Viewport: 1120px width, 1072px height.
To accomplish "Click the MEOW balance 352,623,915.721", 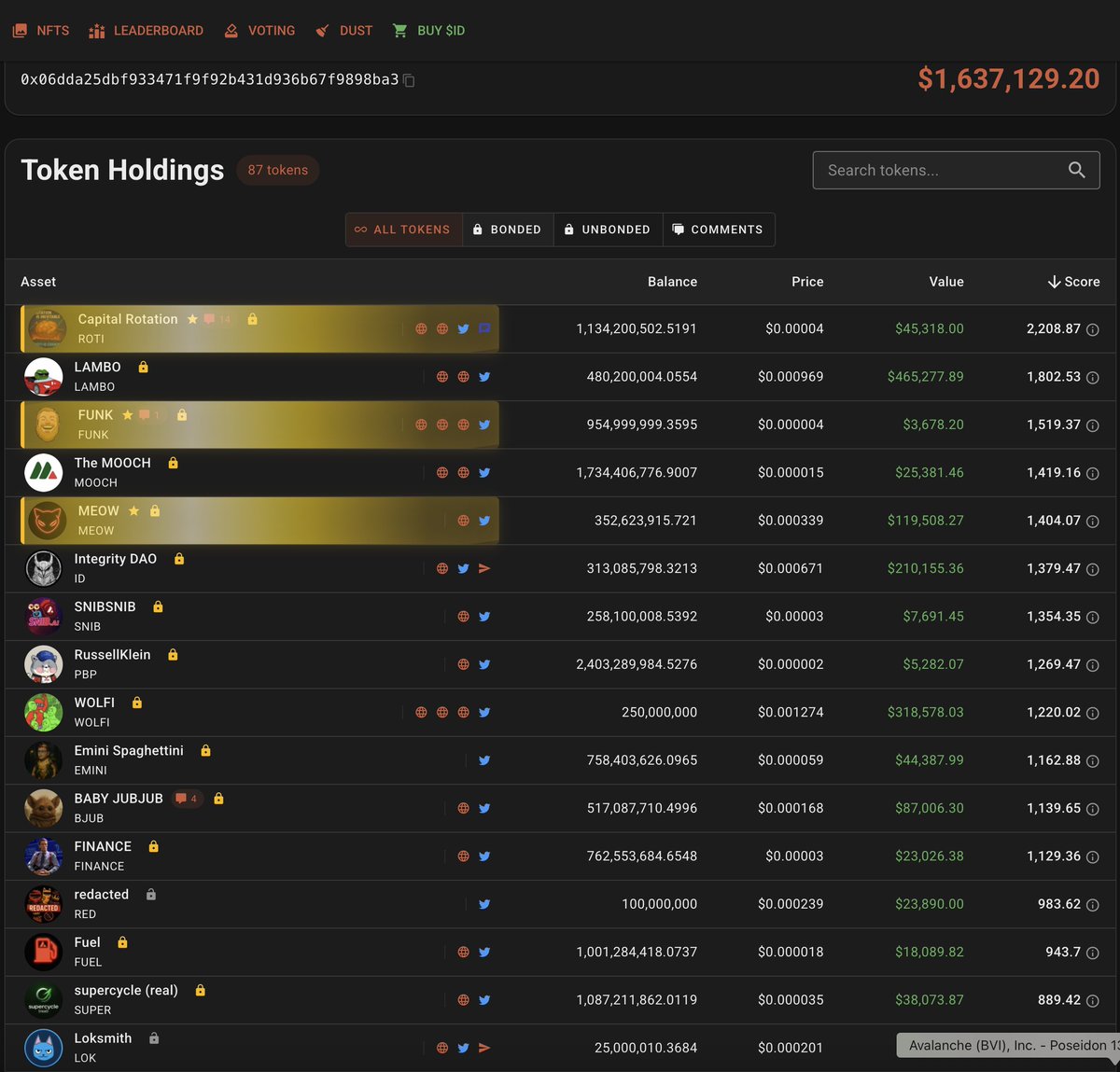I will point(646,521).
